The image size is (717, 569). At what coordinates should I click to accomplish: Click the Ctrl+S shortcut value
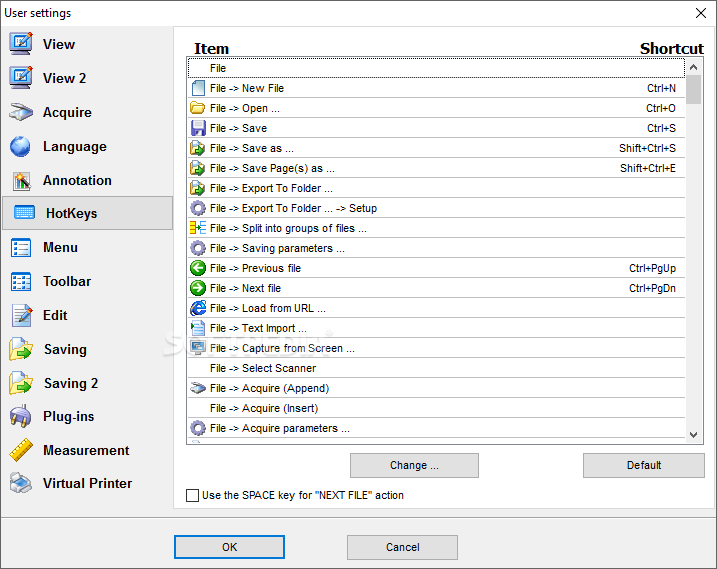tap(661, 129)
